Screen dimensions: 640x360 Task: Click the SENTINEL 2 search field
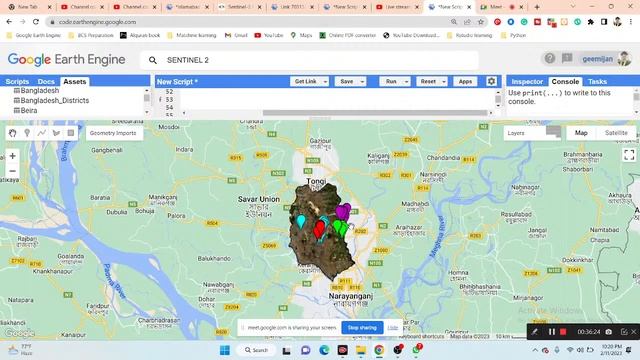[309, 60]
